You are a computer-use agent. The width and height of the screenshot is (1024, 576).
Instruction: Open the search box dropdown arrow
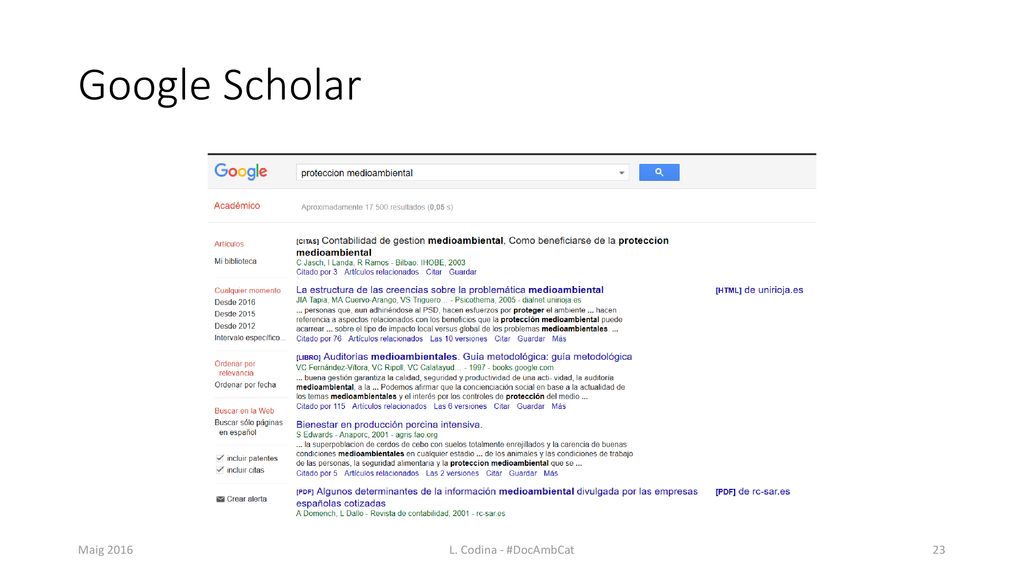(621, 173)
